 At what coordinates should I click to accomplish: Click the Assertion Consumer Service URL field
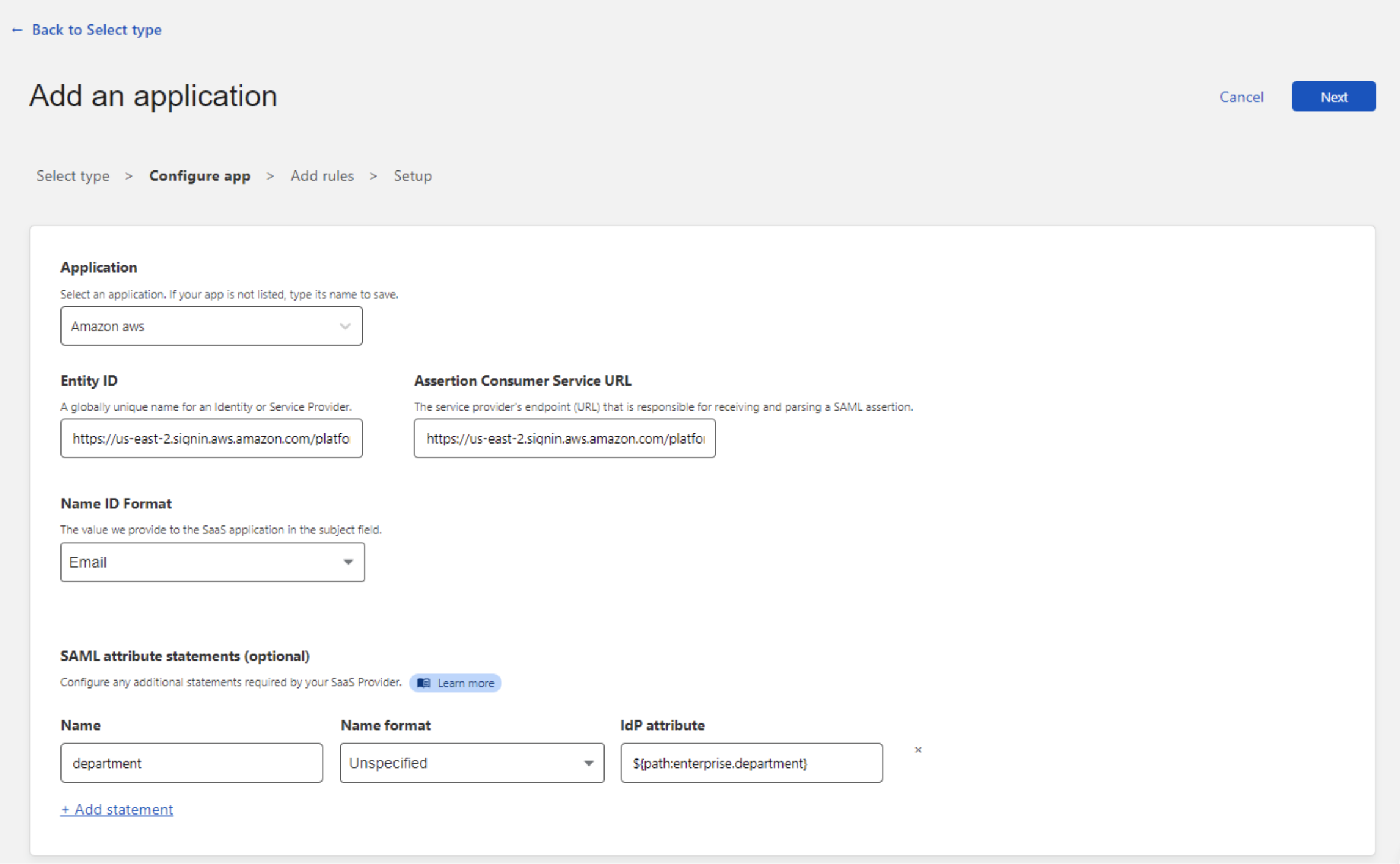tap(564, 438)
